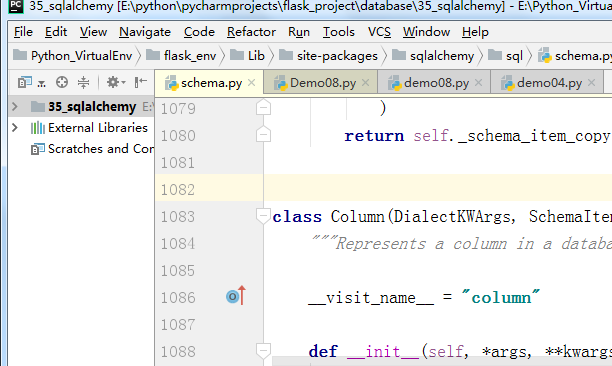Screen dimensions: 612x366
Task: Click the PyCharm application logo icon
Action: [16, 6]
